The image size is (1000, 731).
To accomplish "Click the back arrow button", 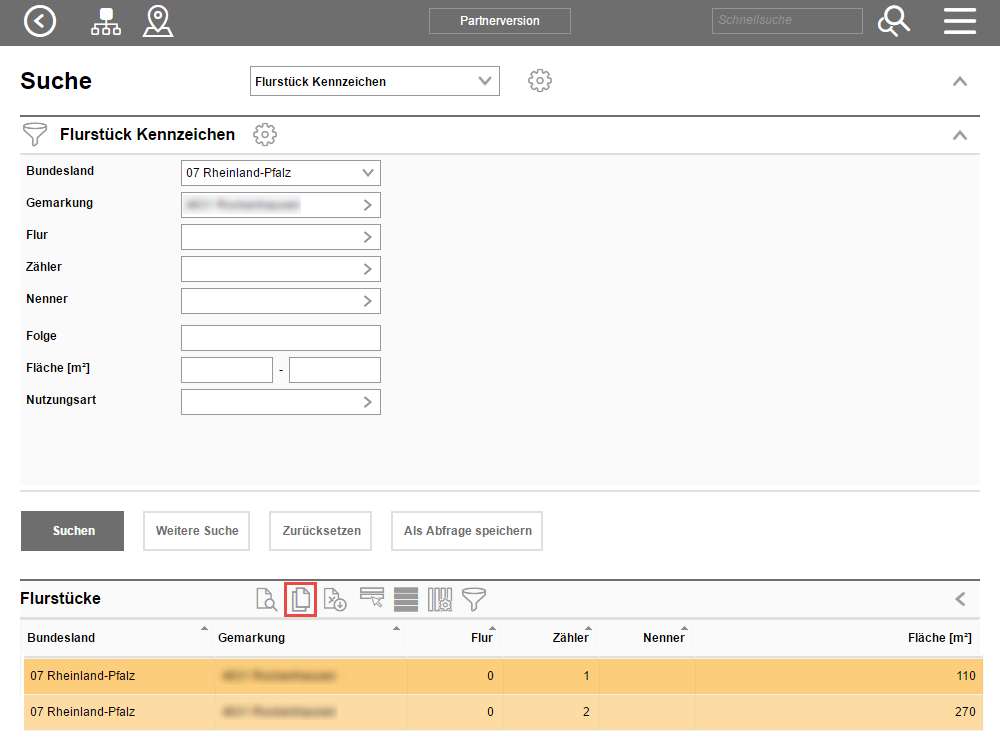I will click(40, 21).
